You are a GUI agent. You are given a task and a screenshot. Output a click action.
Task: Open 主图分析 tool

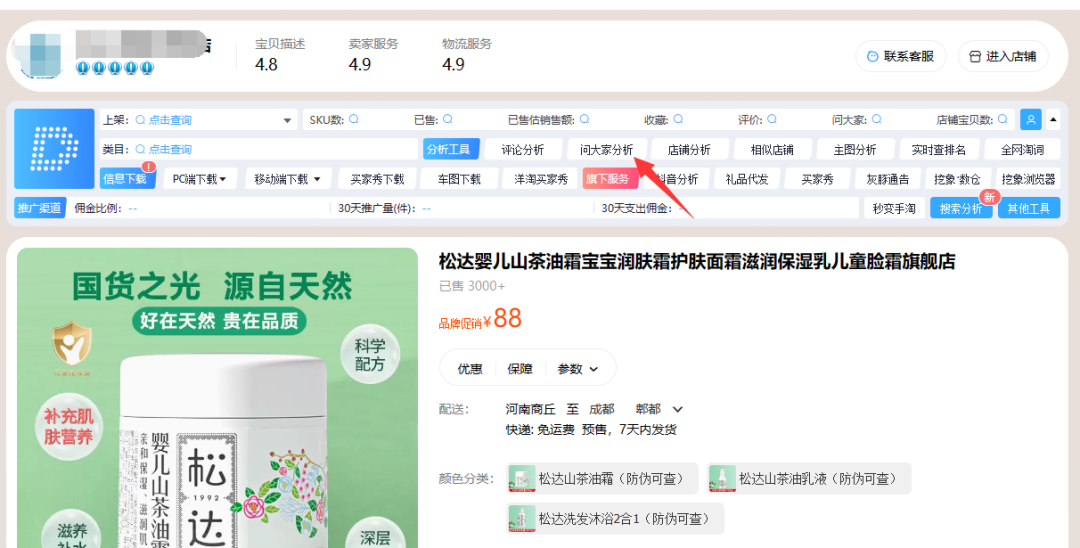pyautogui.click(x=855, y=149)
